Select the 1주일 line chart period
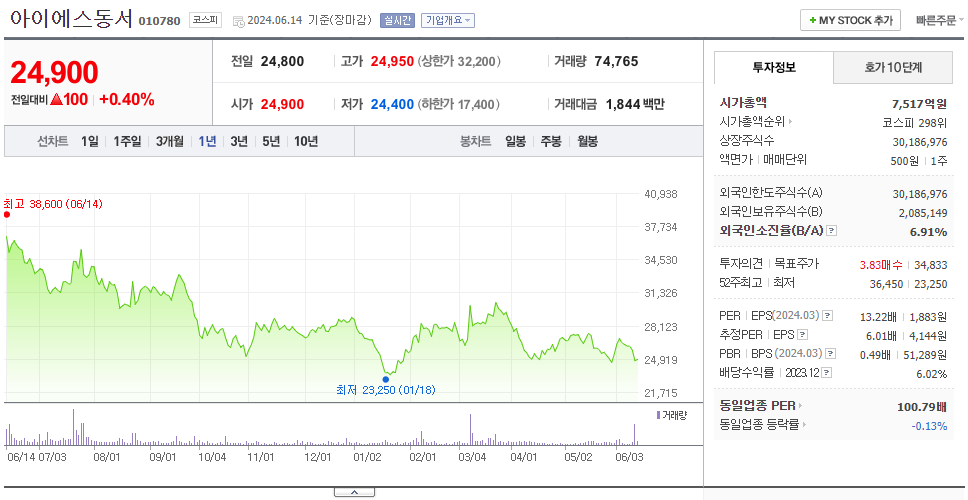This screenshot has height=500, width=968. (127, 141)
